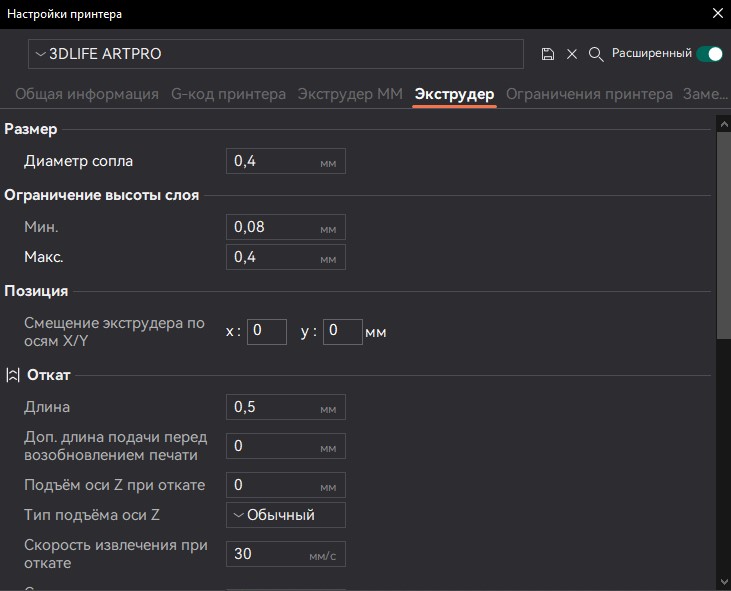Click the extruder X offset field
The image size is (731, 591).
[x=267, y=331]
